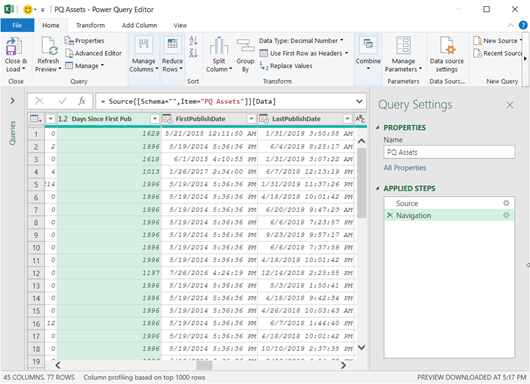Click the scroll-down arrow of the grid
Screen dimensions: 530x384
(361, 347)
